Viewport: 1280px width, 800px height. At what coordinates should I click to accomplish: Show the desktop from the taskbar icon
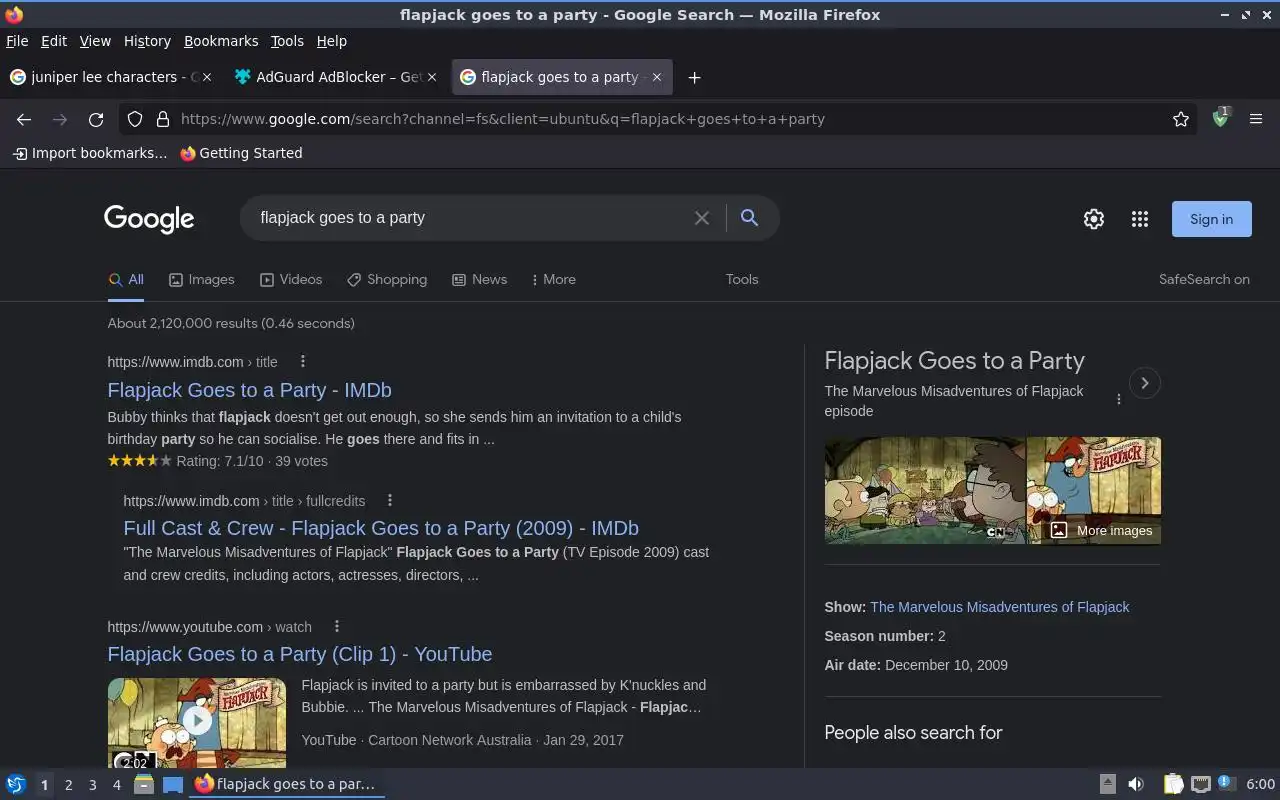[173, 784]
